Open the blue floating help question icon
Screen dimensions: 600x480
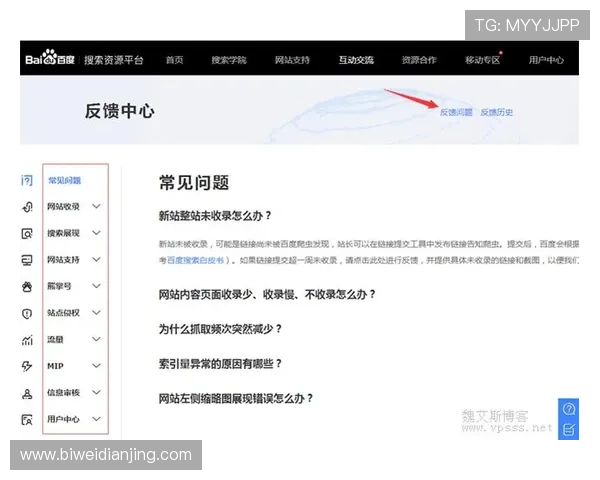click(x=569, y=409)
